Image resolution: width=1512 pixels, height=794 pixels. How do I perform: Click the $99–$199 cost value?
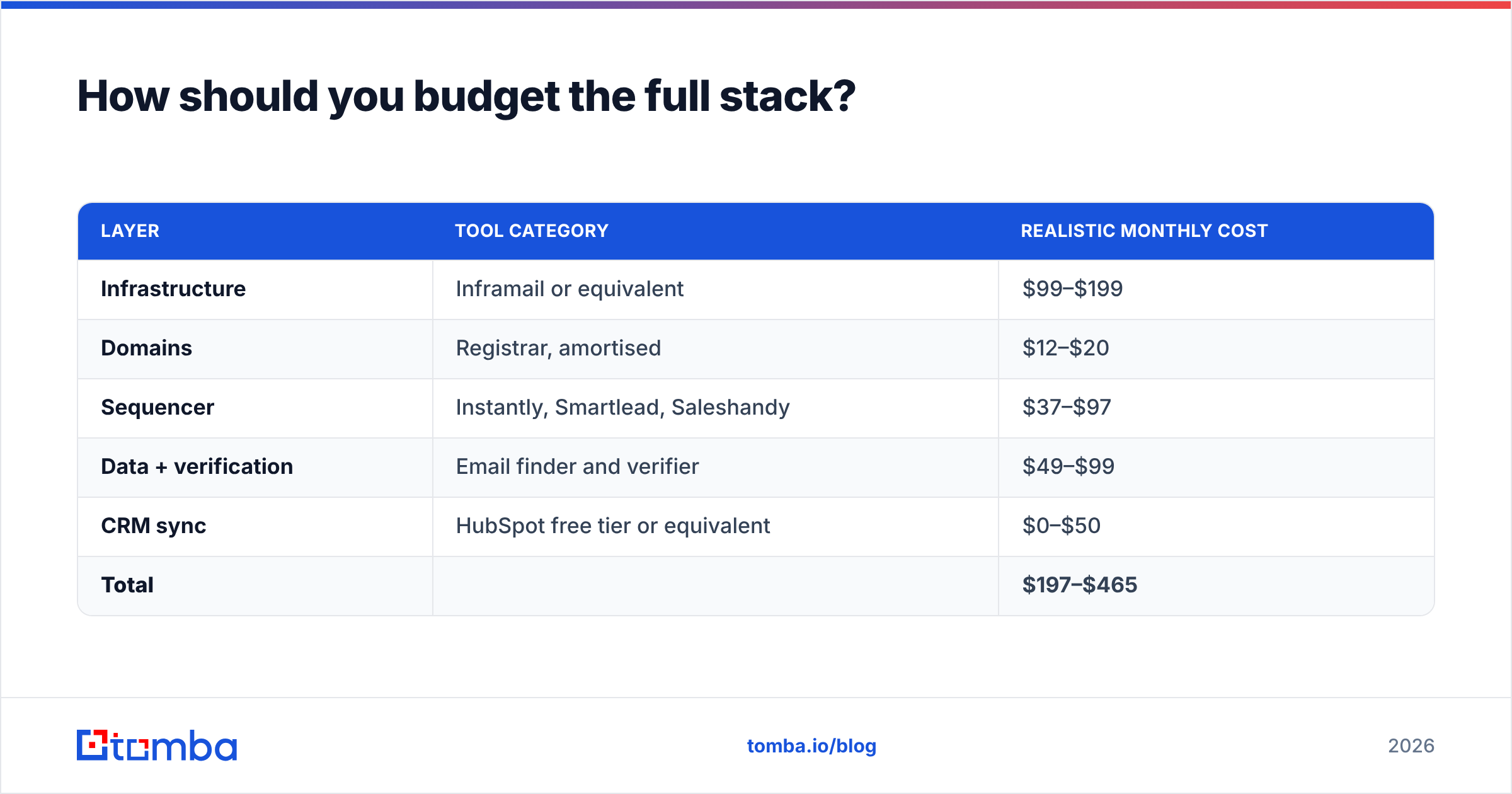coord(1072,289)
